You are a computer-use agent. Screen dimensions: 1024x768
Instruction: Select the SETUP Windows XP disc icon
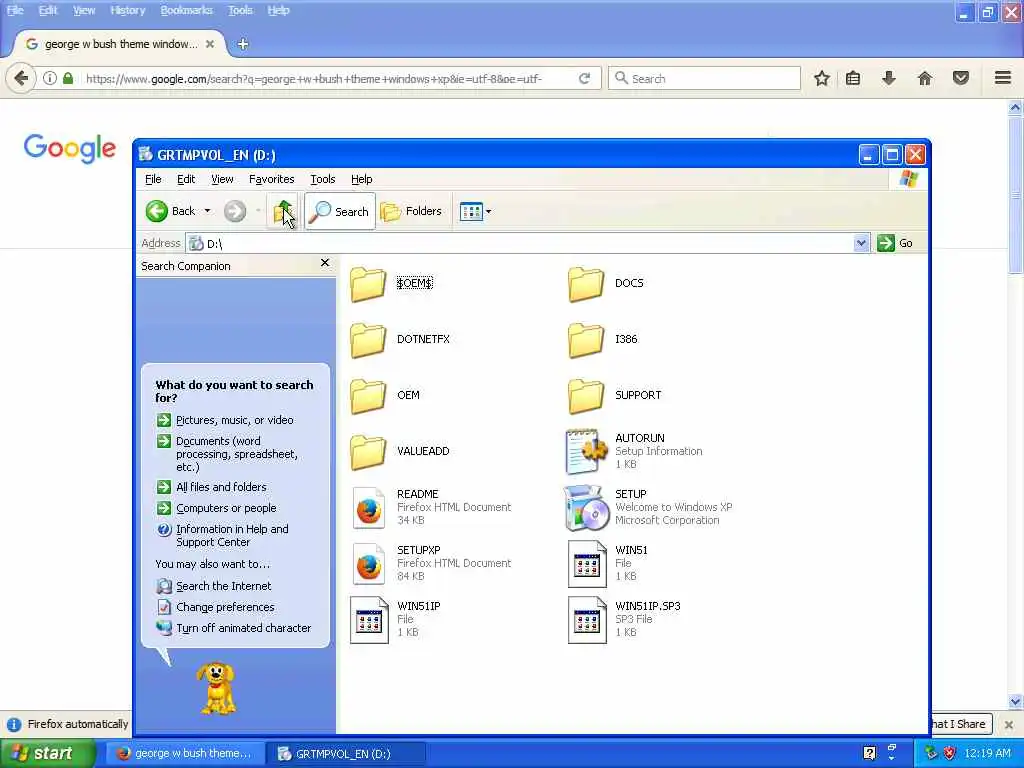(x=586, y=507)
